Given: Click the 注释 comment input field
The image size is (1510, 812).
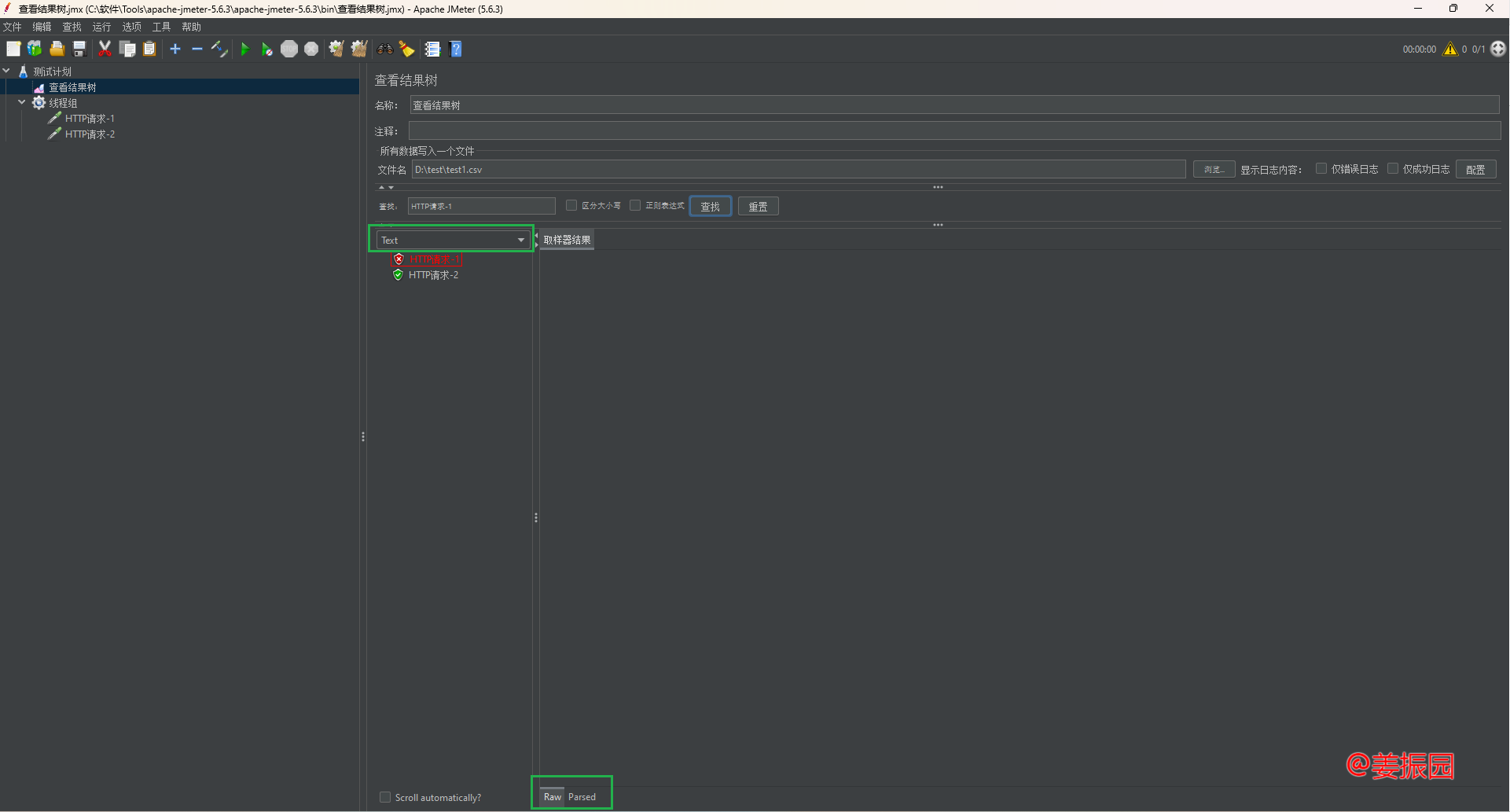Looking at the screenshot, I should (x=954, y=130).
